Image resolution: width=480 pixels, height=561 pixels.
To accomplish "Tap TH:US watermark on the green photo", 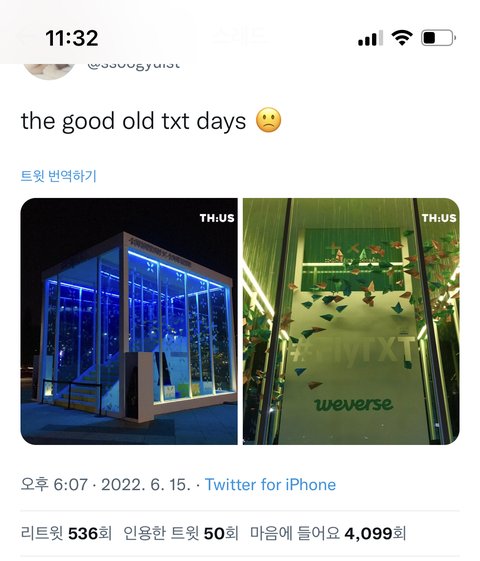I will [x=439, y=218].
